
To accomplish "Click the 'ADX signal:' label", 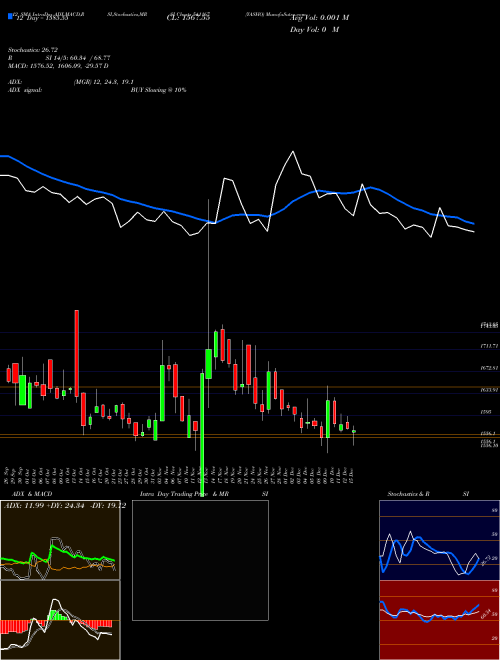I will point(25,90).
